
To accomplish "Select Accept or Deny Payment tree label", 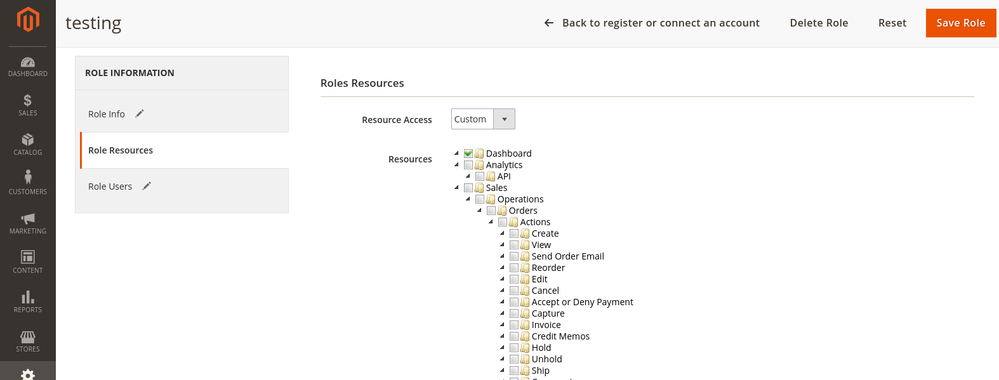I will click(582, 302).
